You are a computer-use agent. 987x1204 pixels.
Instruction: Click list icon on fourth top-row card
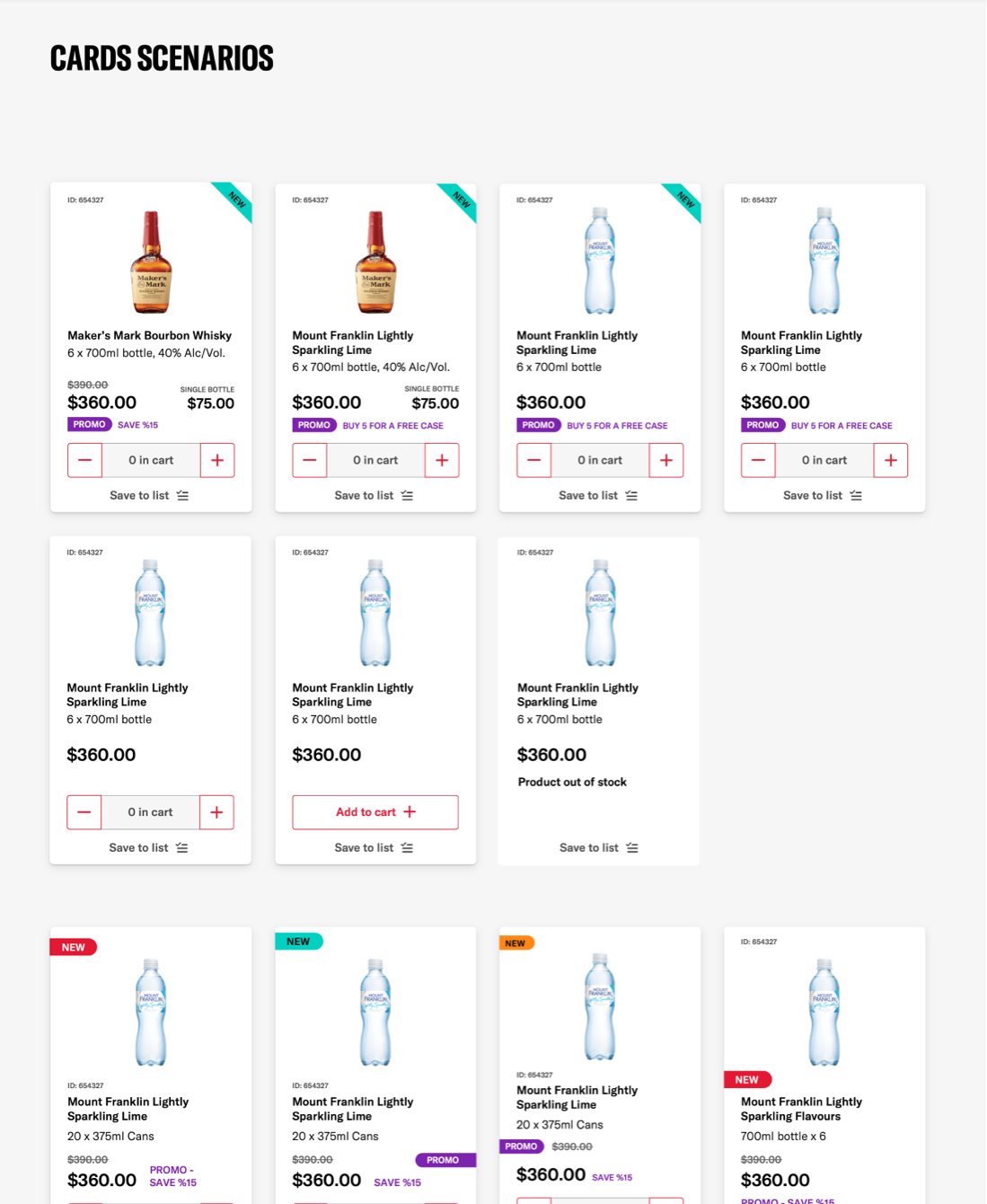coord(856,496)
